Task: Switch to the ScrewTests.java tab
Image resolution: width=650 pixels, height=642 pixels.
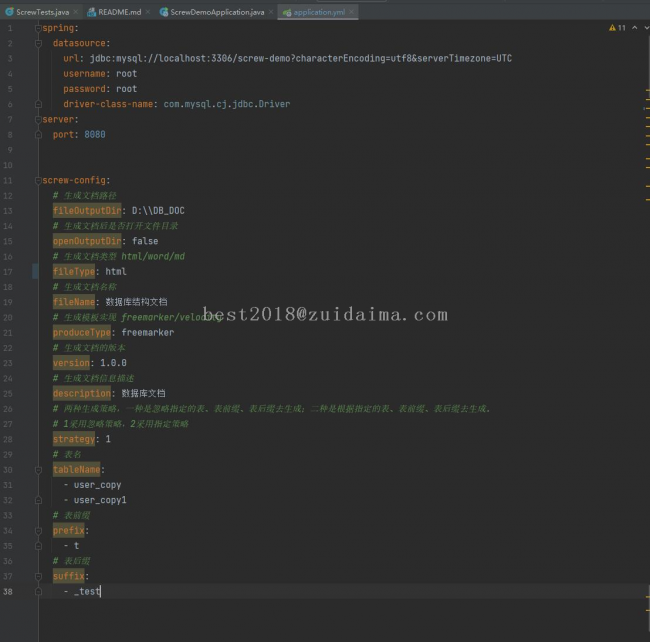Action: 40,12
